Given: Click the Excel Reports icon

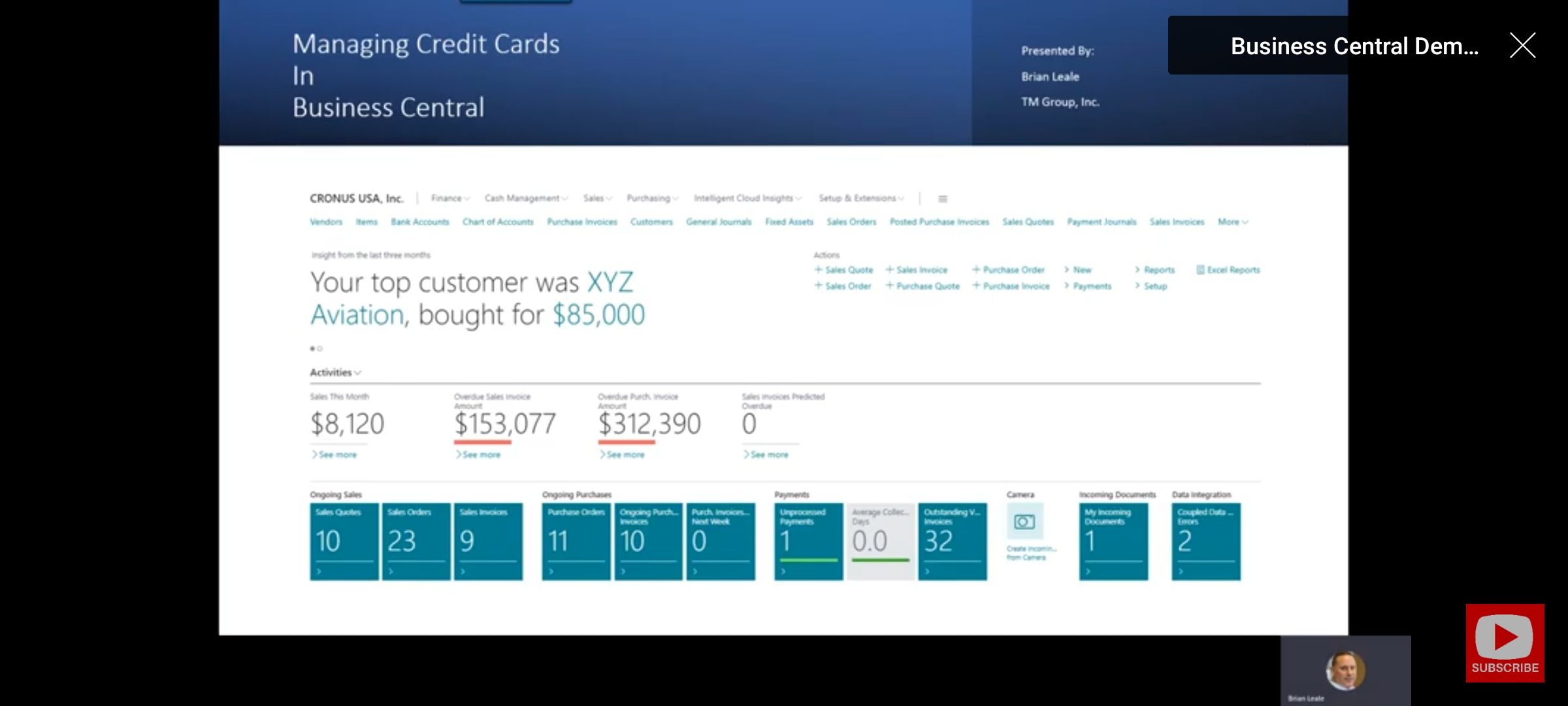Looking at the screenshot, I should [x=1200, y=270].
